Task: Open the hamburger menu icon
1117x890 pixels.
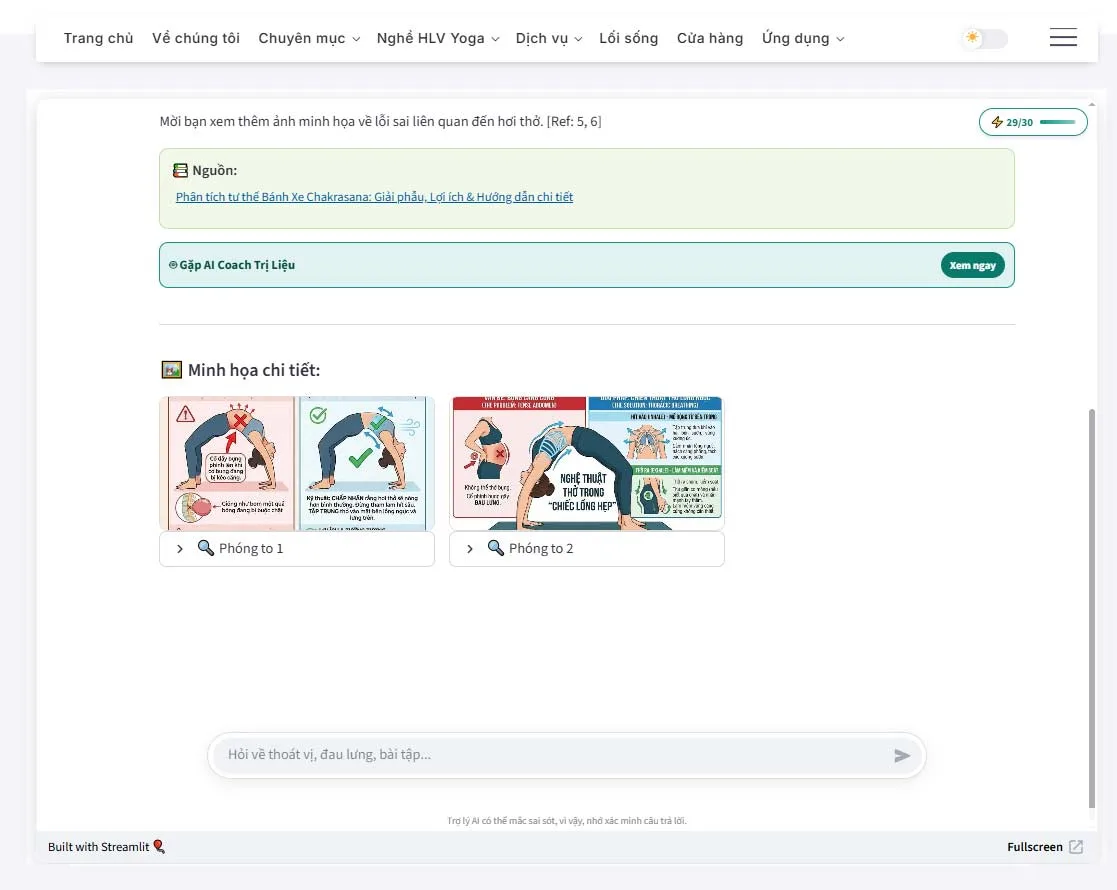Action: tap(1063, 38)
